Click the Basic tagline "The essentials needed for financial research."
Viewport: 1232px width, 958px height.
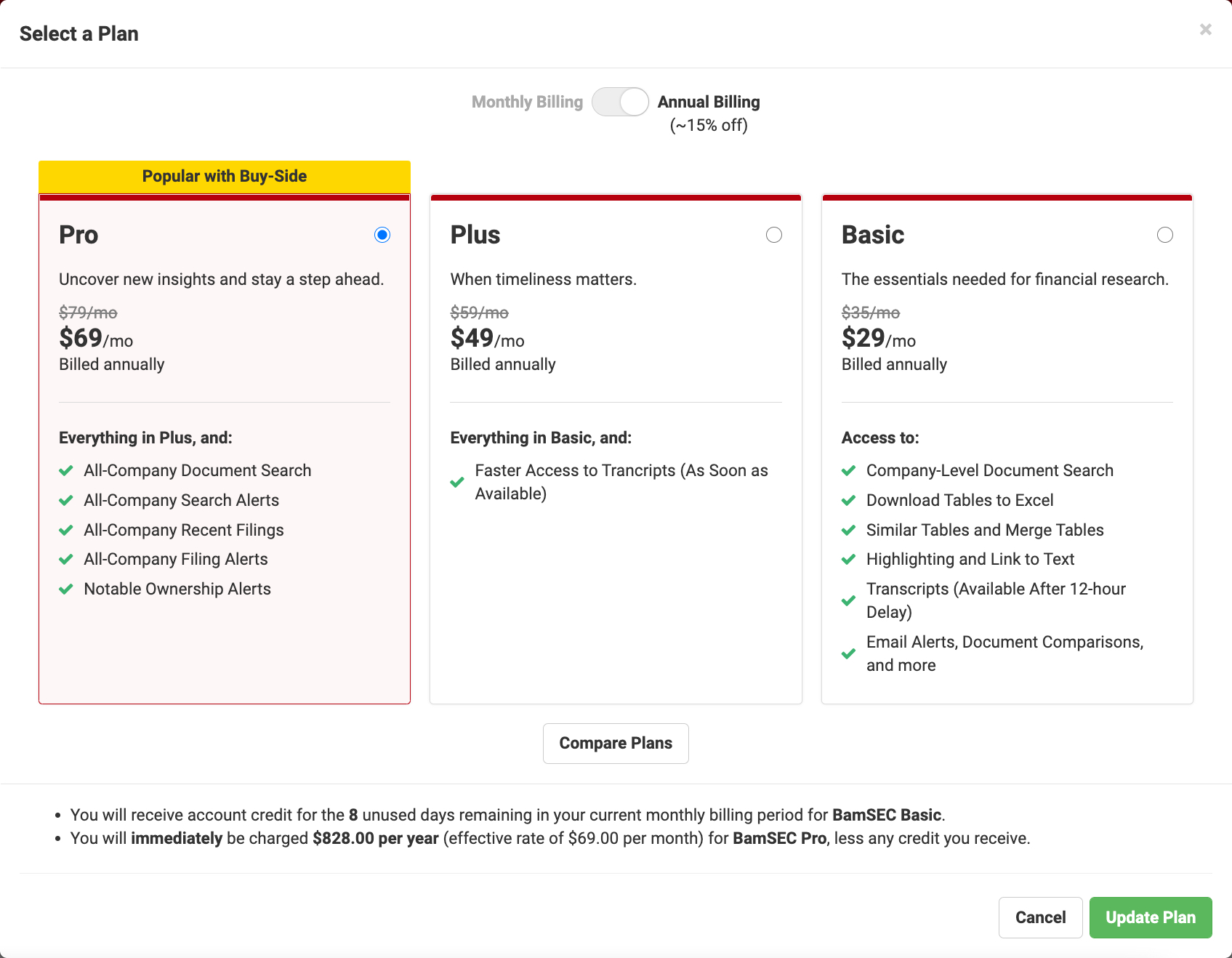pyautogui.click(x=1005, y=279)
